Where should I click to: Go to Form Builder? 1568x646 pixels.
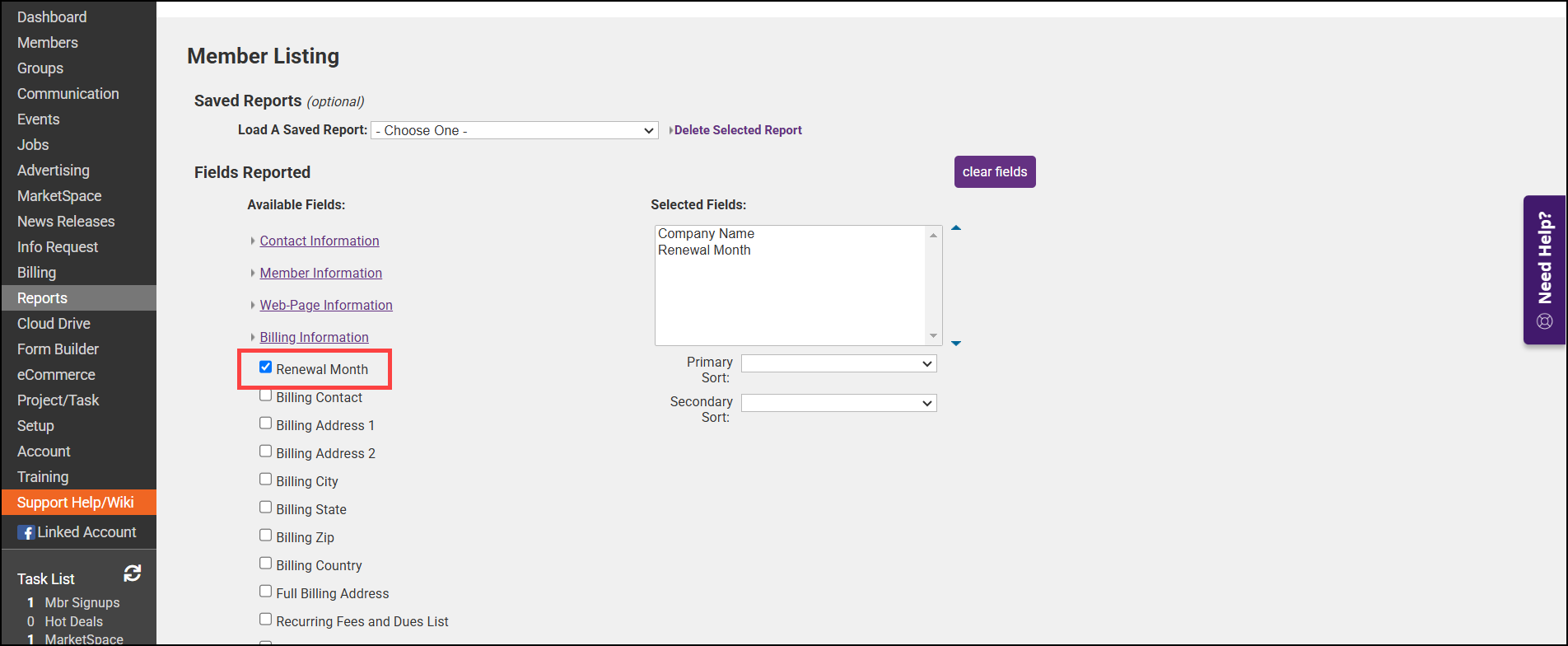pyautogui.click(x=58, y=349)
